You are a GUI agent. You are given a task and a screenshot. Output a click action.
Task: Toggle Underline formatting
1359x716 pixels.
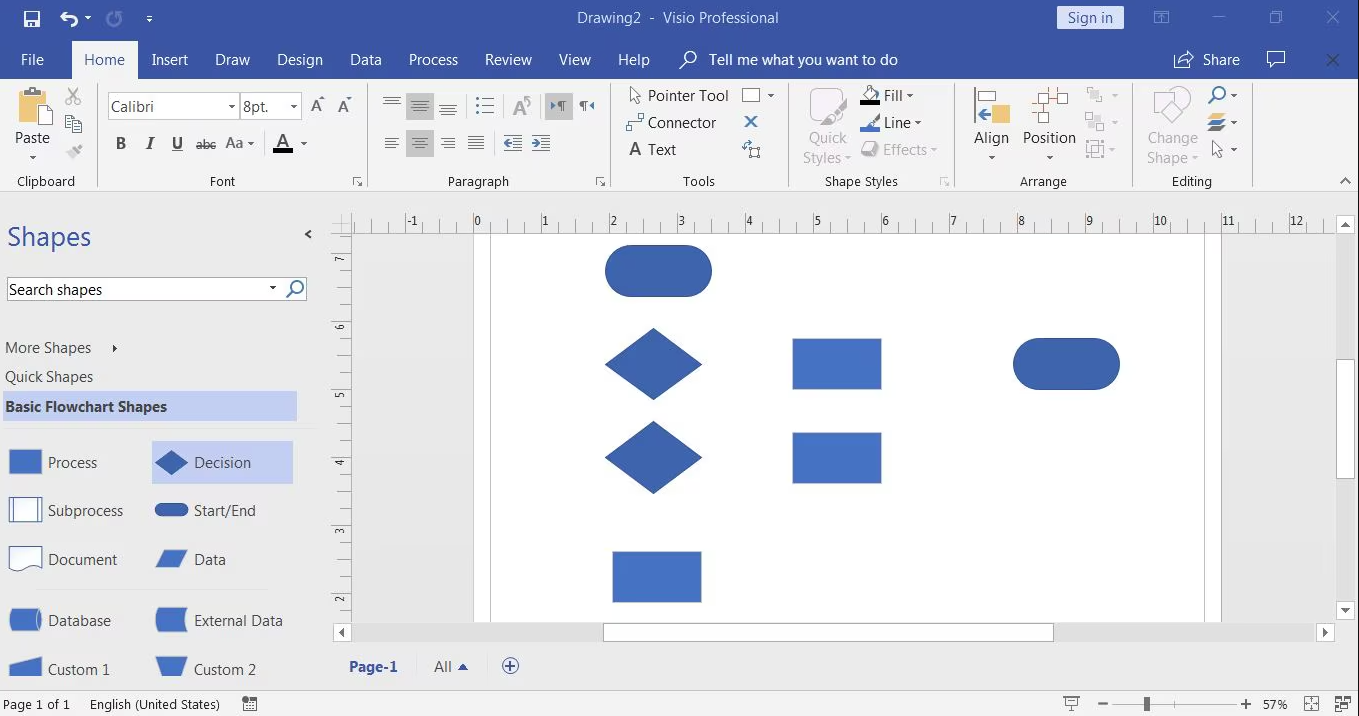177,144
